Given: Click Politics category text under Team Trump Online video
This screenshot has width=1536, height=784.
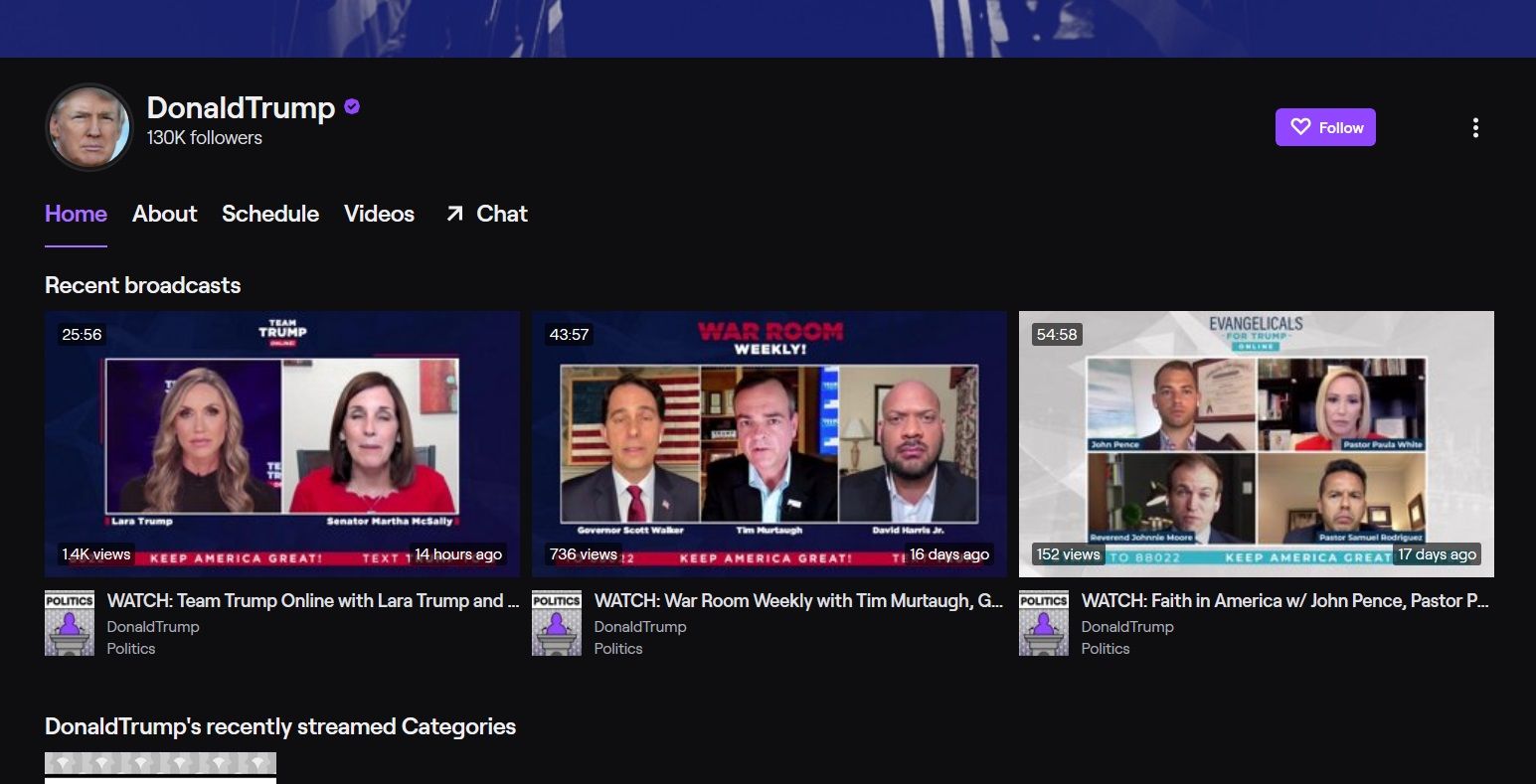Looking at the screenshot, I should 131,649.
